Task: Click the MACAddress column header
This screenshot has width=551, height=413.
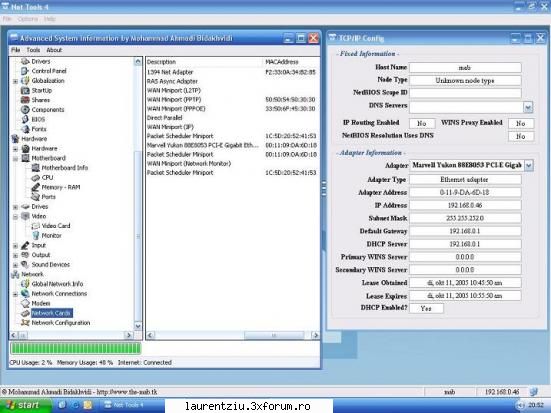Action: [x=291, y=62]
